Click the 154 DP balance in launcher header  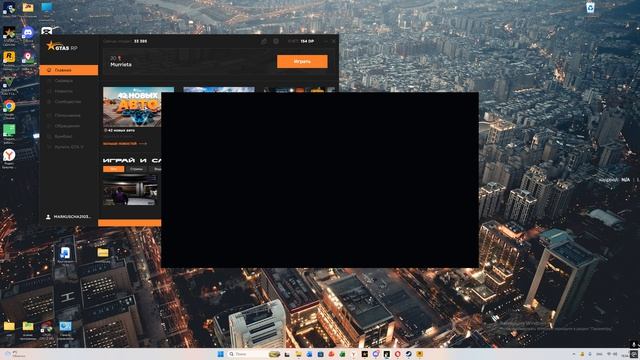307,41
